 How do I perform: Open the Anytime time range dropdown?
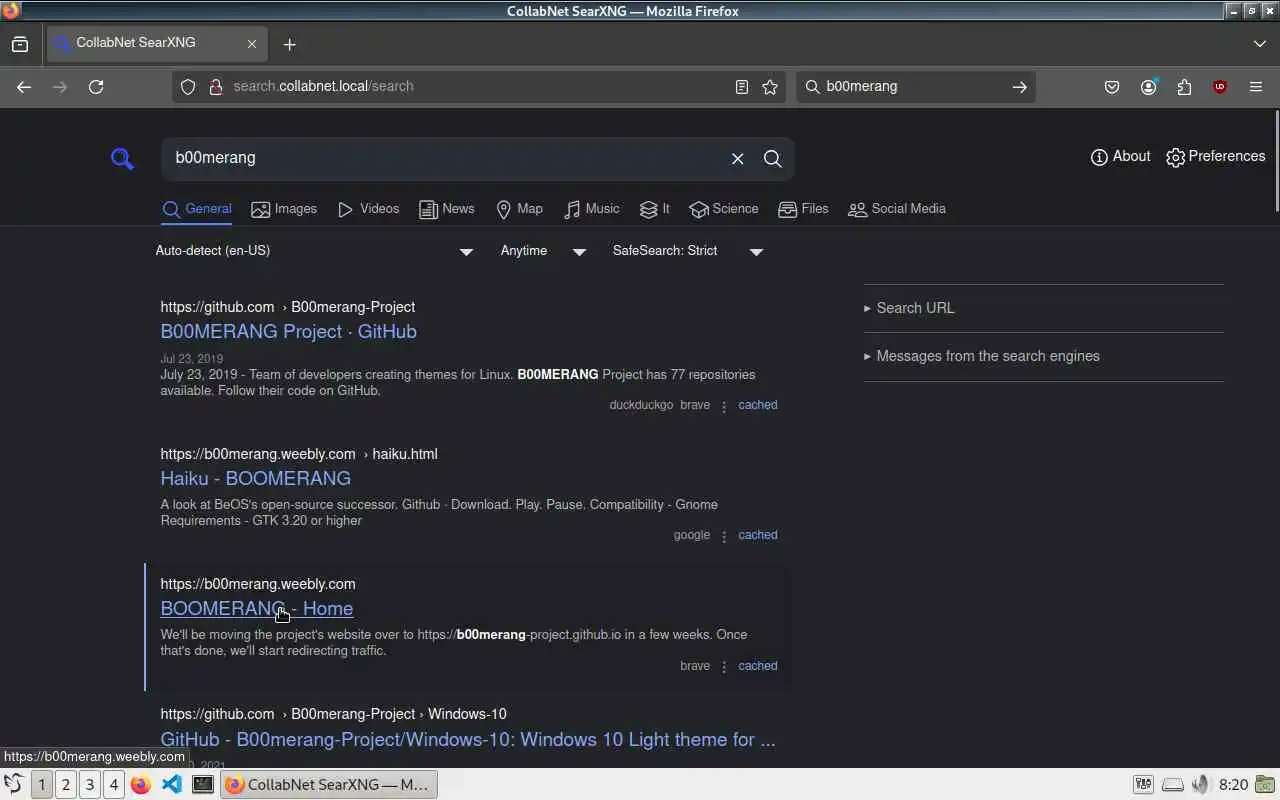point(543,251)
